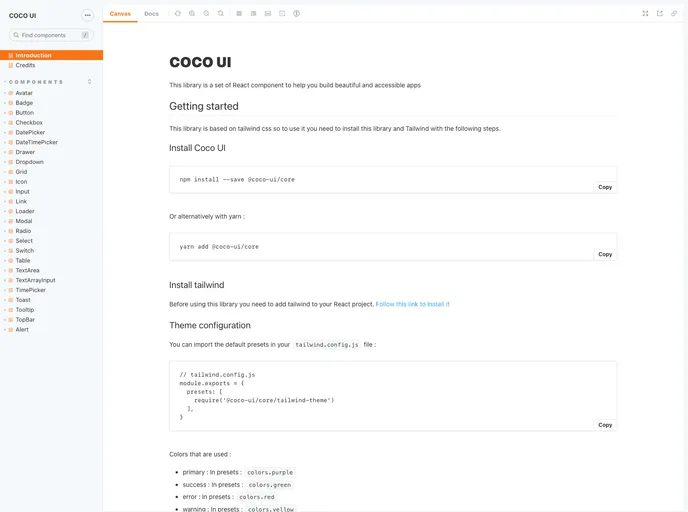
Task: Open accessibility vision simulator icon
Action: coord(297,14)
